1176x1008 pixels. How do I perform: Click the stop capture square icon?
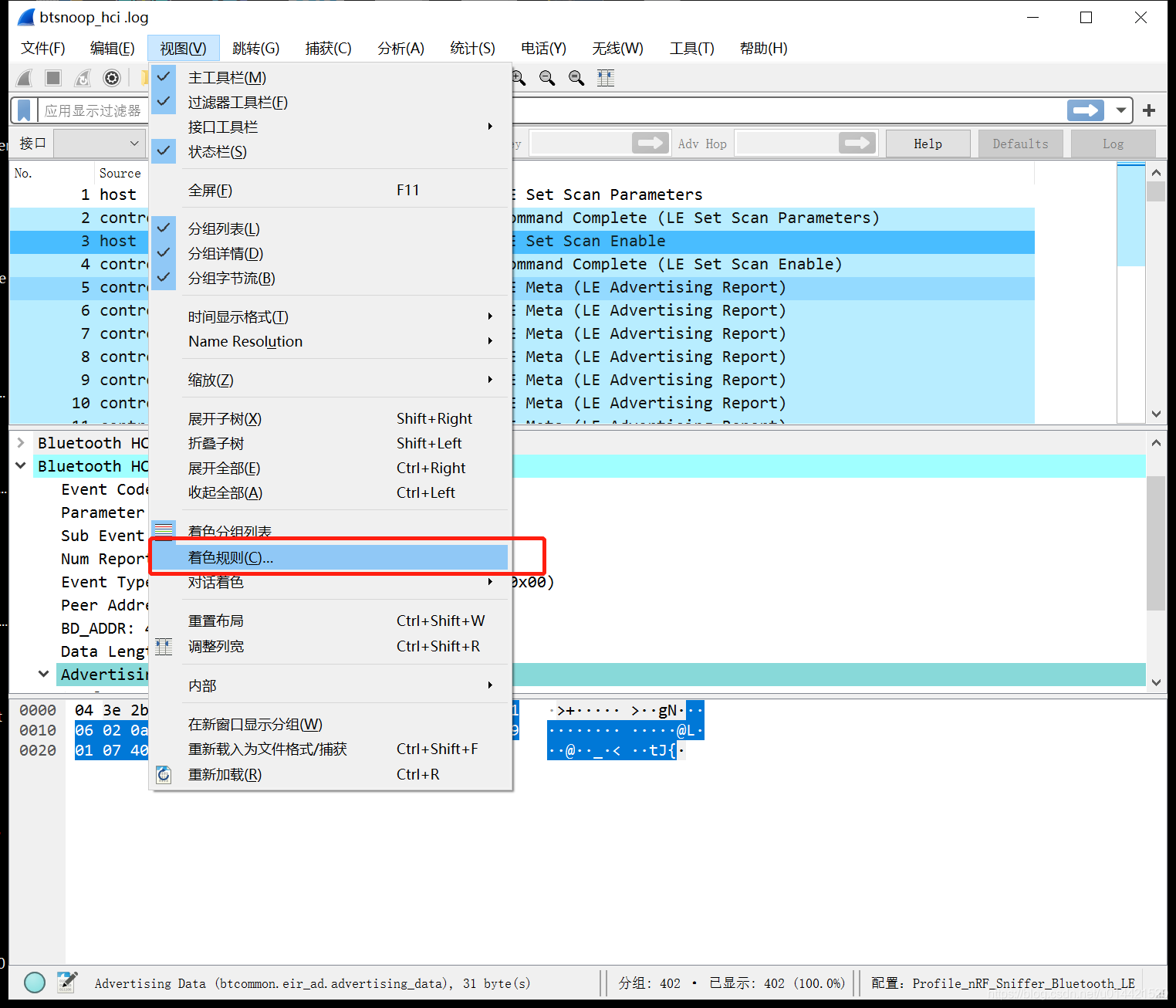click(53, 78)
